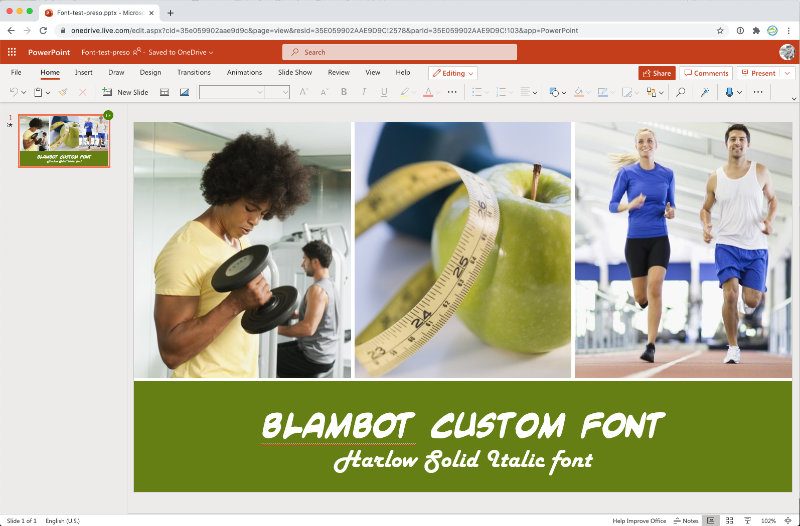Select slide 1 thumbnail
The height and width of the screenshot is (526, 800).
point(64,141)
